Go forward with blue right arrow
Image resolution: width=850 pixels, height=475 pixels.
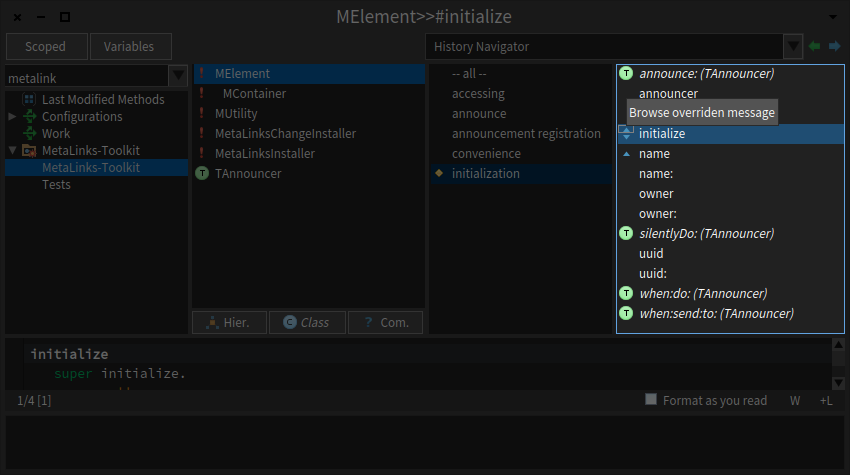(x=835, y=47)
